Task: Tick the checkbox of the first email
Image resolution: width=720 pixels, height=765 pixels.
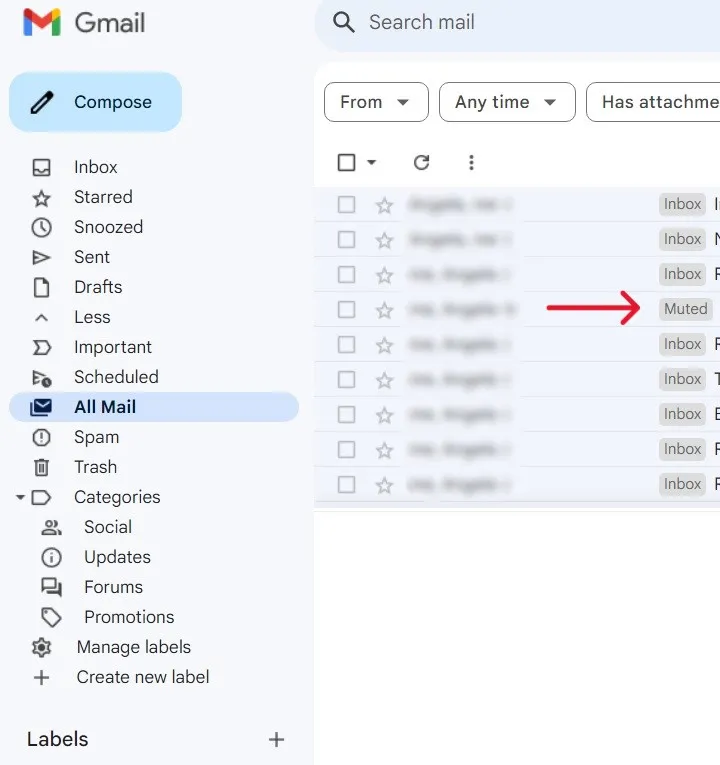Action: 346,205
